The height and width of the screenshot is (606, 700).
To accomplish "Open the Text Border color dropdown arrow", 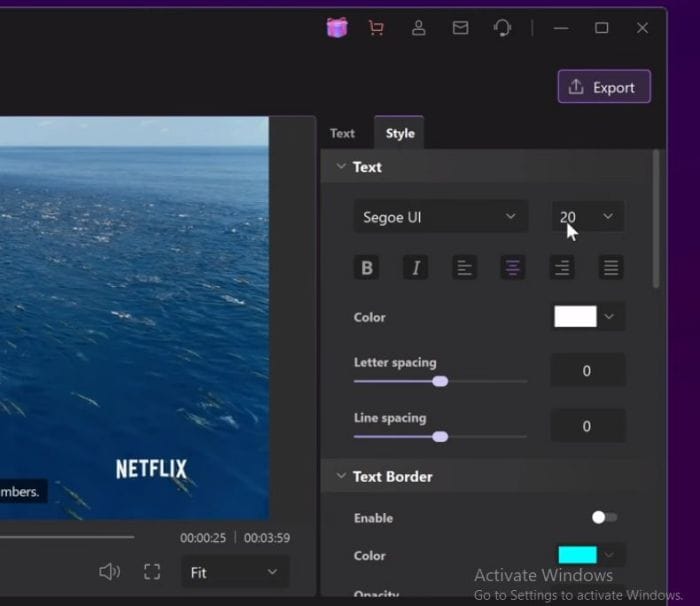I will click(609, 555).
